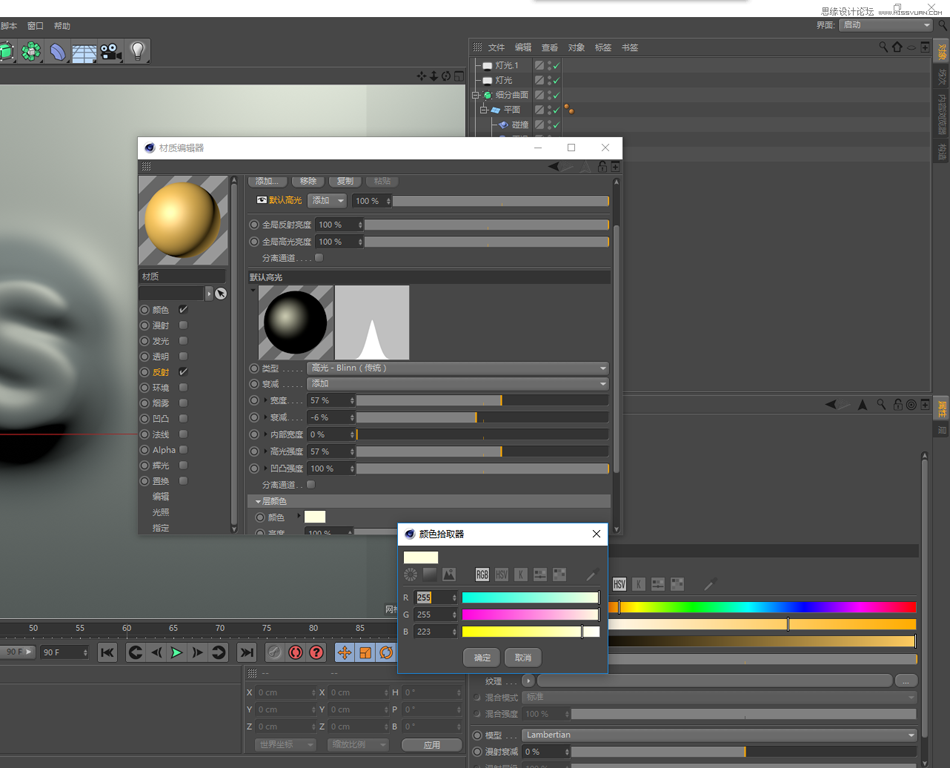Enable the 凹凸 channel checkbox
Screen dimensions: 950x768
click(x=183, y=419)
